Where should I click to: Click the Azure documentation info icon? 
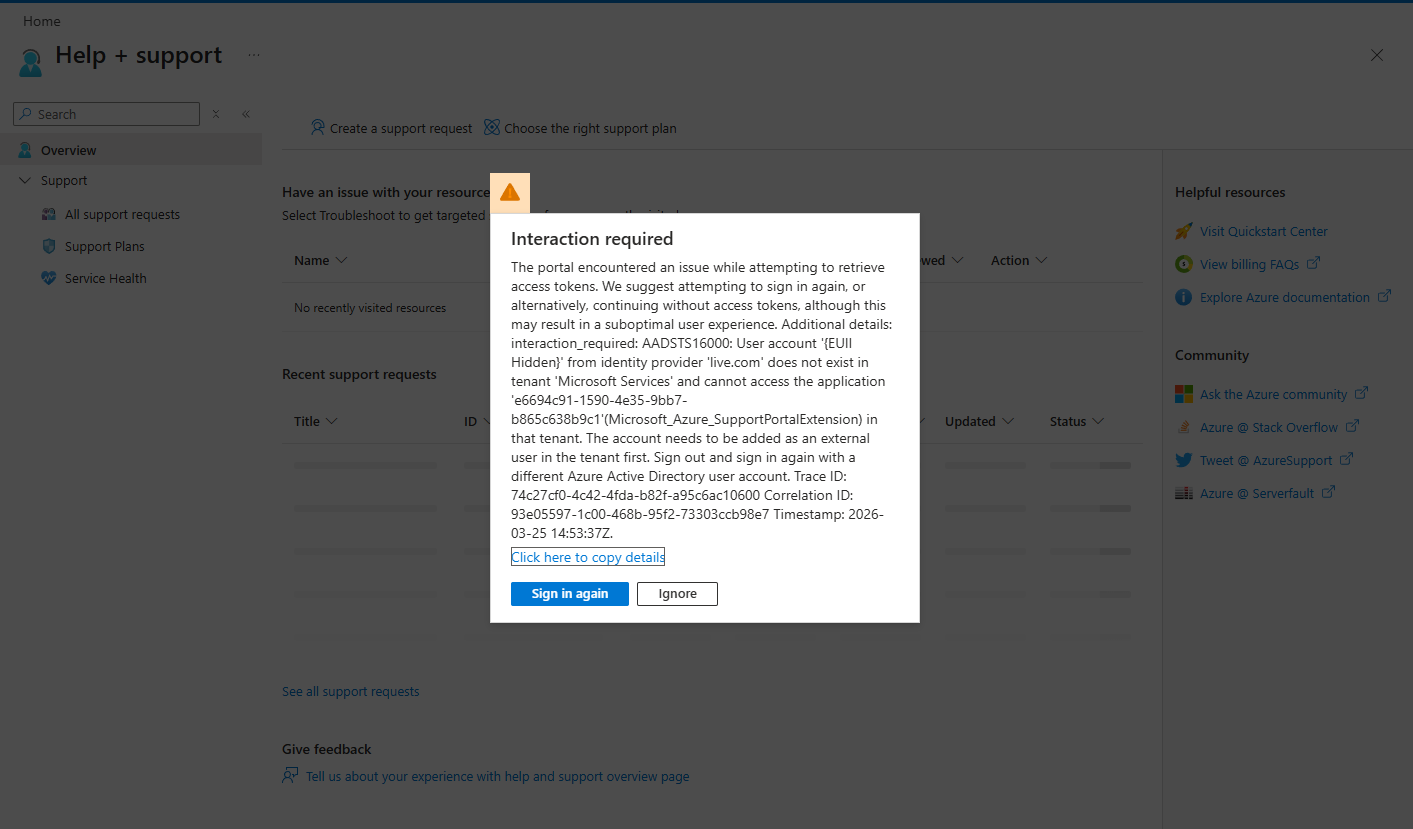[1184, 297]
